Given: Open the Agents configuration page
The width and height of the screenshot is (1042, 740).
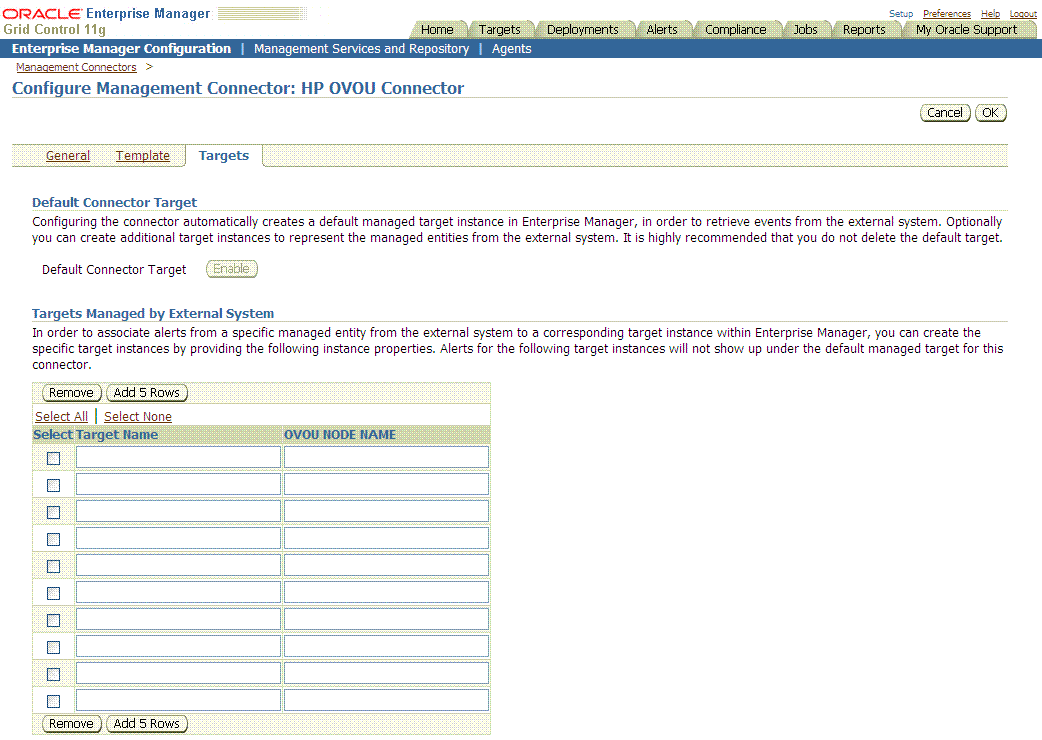Looking at the screenshot, I should 511,48.
